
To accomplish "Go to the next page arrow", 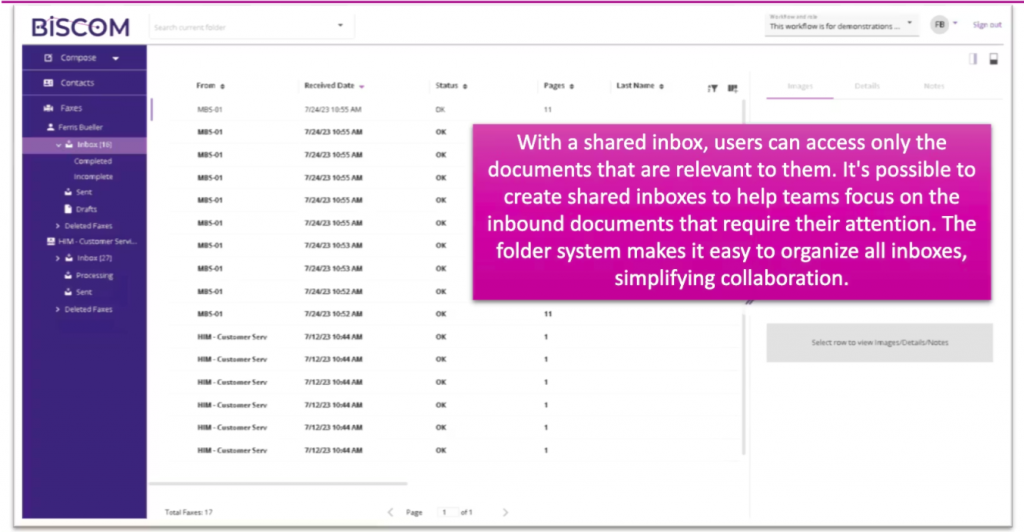I will click(505, 512).
